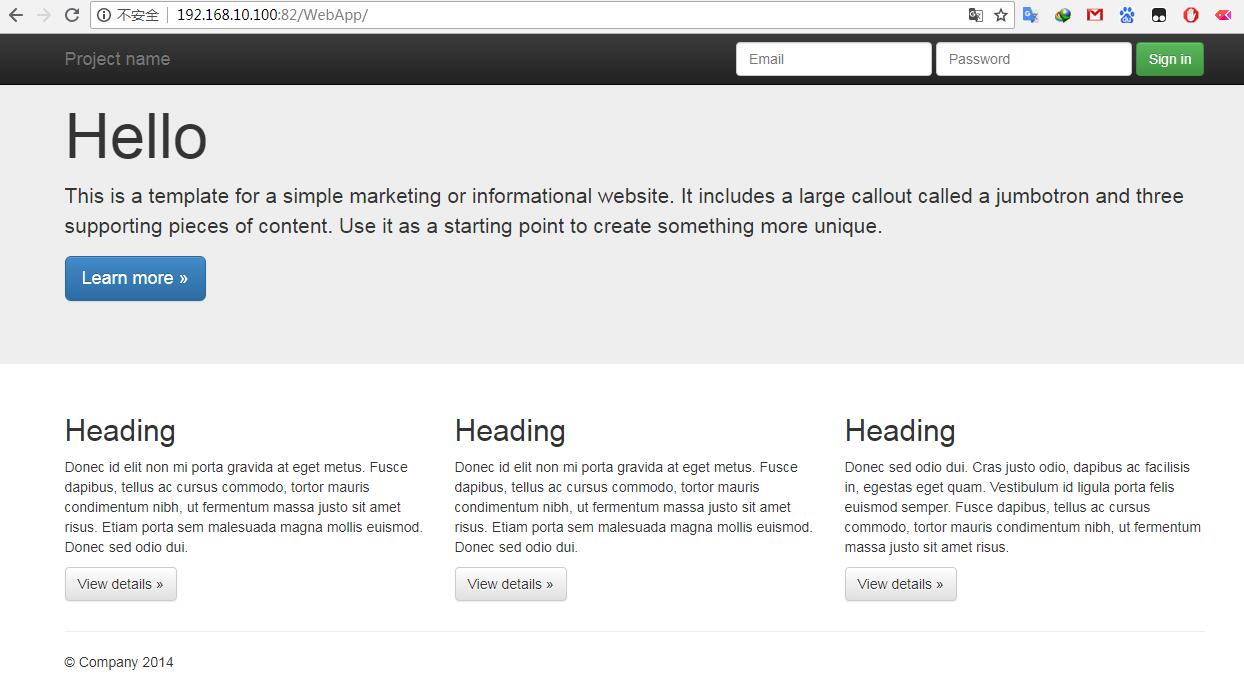This screenshot has width=1244, height=695.
Task: Reload the current page
Action: click(x=72, y=15)
